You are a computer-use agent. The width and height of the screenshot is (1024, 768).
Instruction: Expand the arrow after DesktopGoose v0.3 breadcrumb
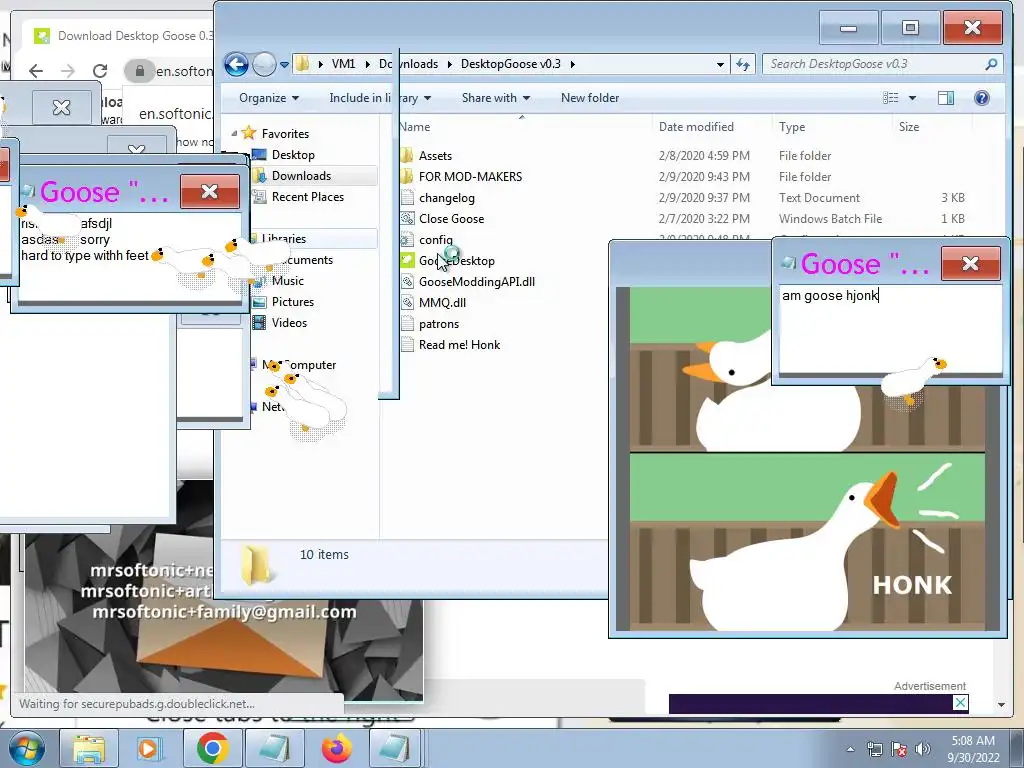573,64
